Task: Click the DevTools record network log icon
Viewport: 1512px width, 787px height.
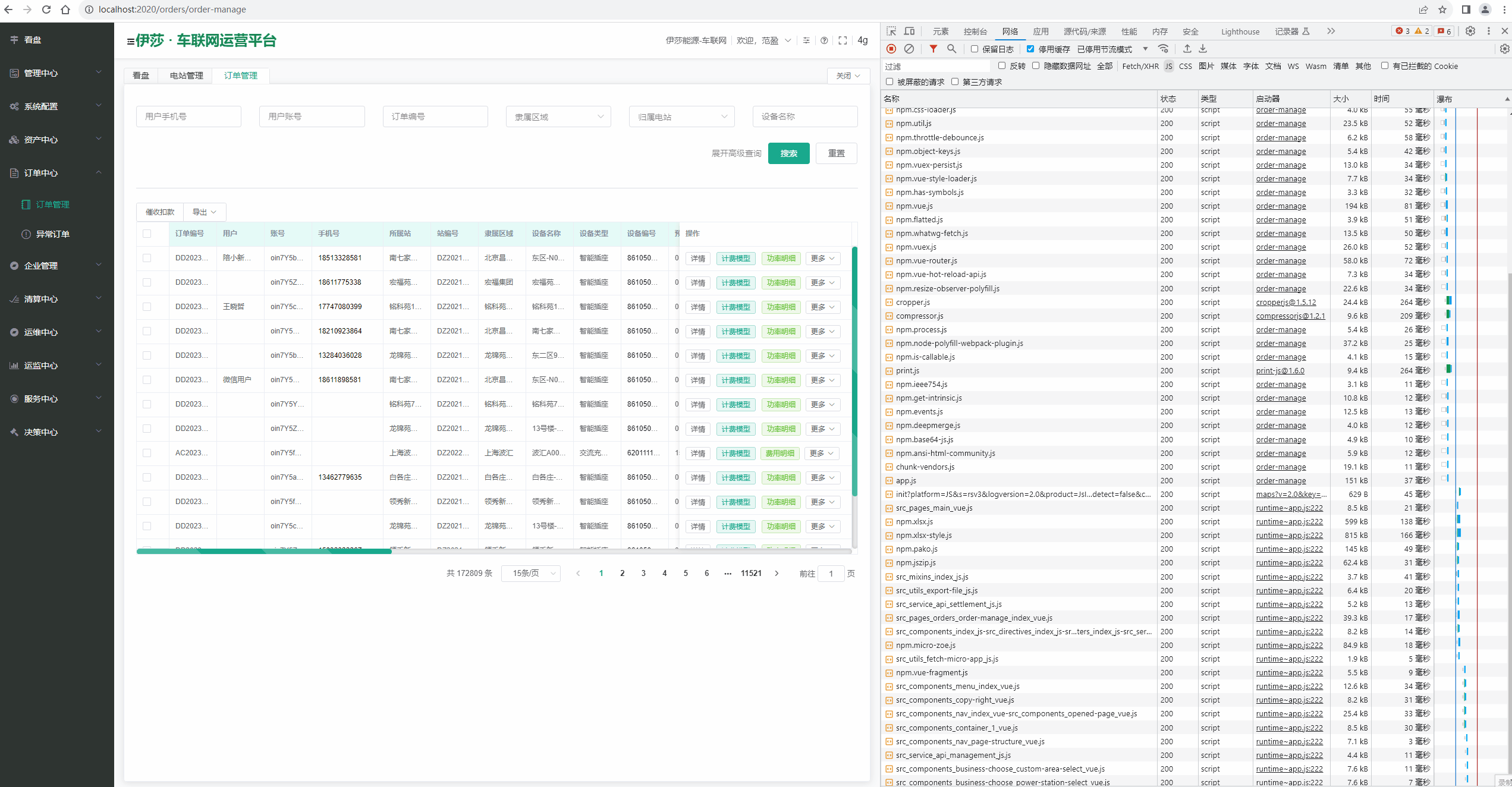Action: (891, 49)
